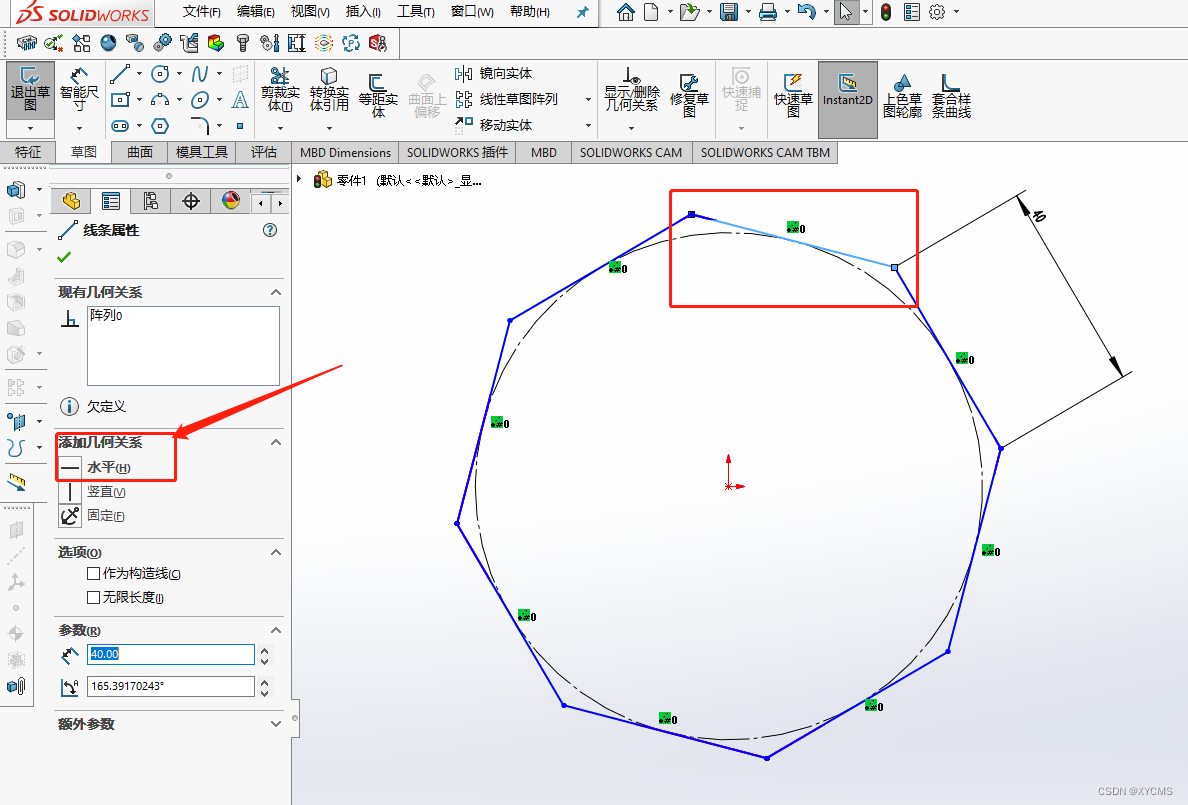The image size is (1188, 805).
Task: Collapse the 添加几何关系 section
Action: click(x=276, y=442)
